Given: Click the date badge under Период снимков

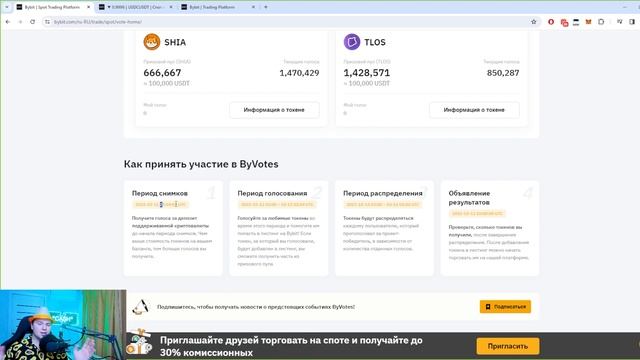Looking at the screenshot, I should (x=160, y=204).
